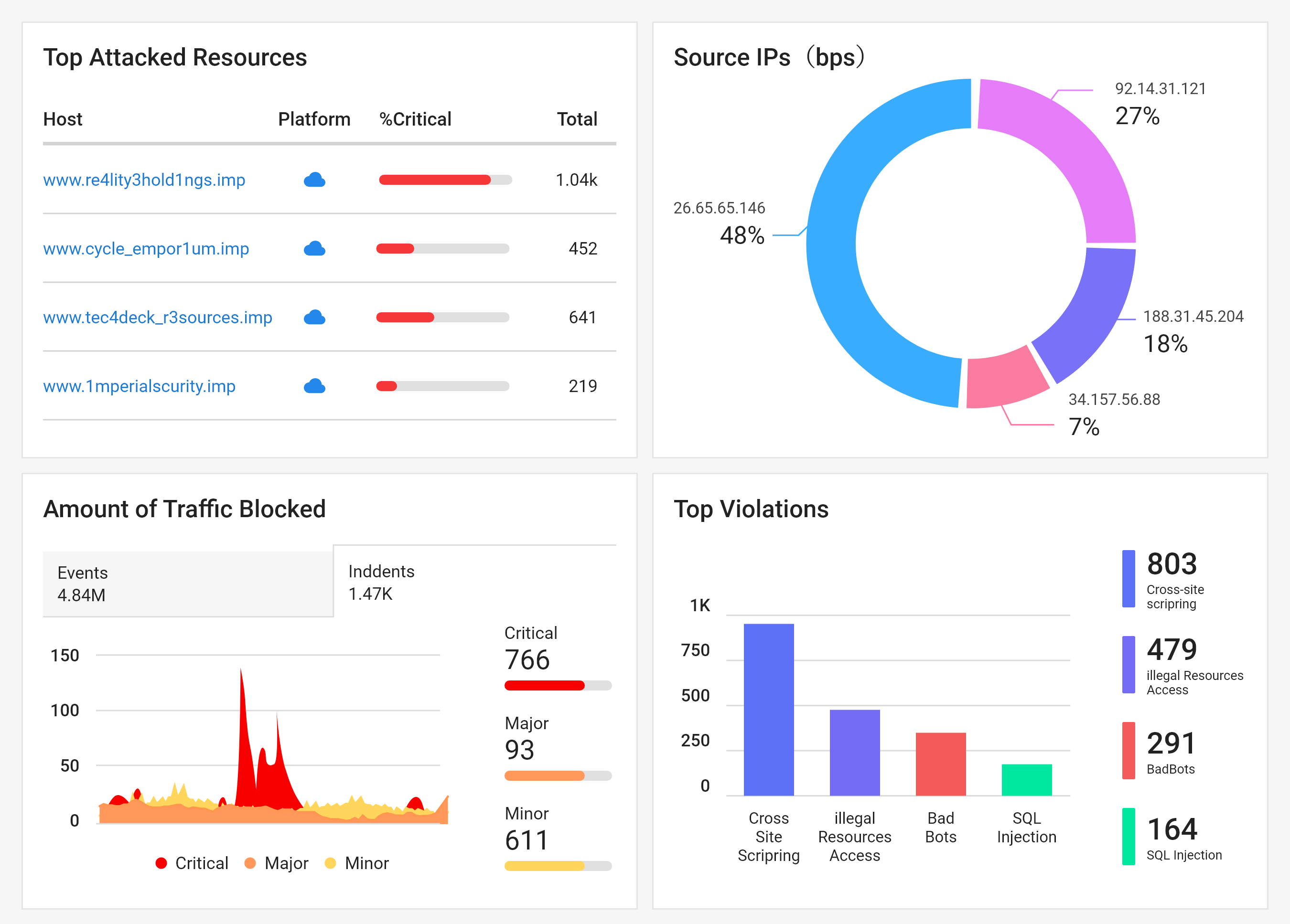This screenshot has width=1290, height=924.
Task: Sort by the %Critical column header
Action: (415, 119)
